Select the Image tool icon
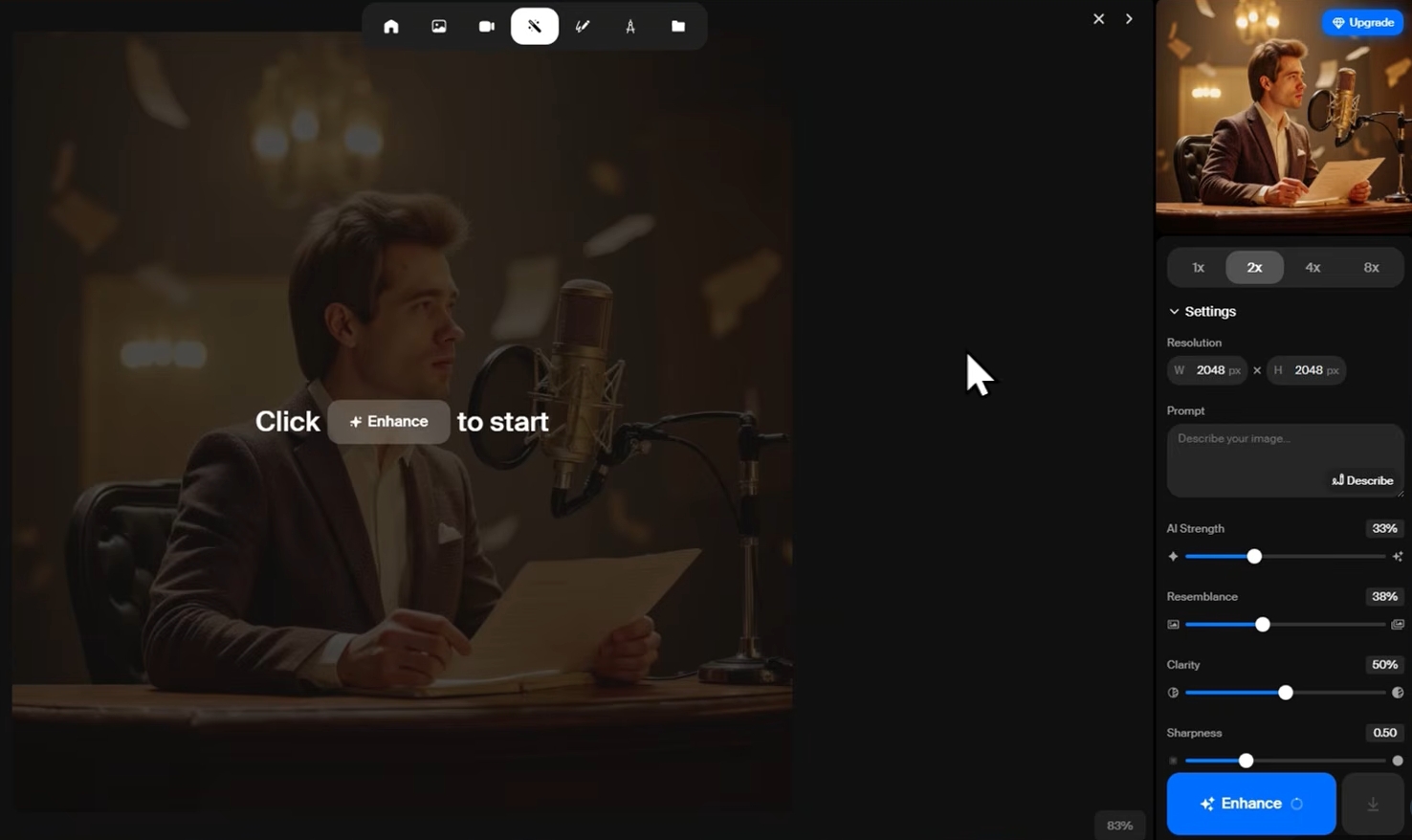This screenshot has width=1412, height=840. [439, 27]
